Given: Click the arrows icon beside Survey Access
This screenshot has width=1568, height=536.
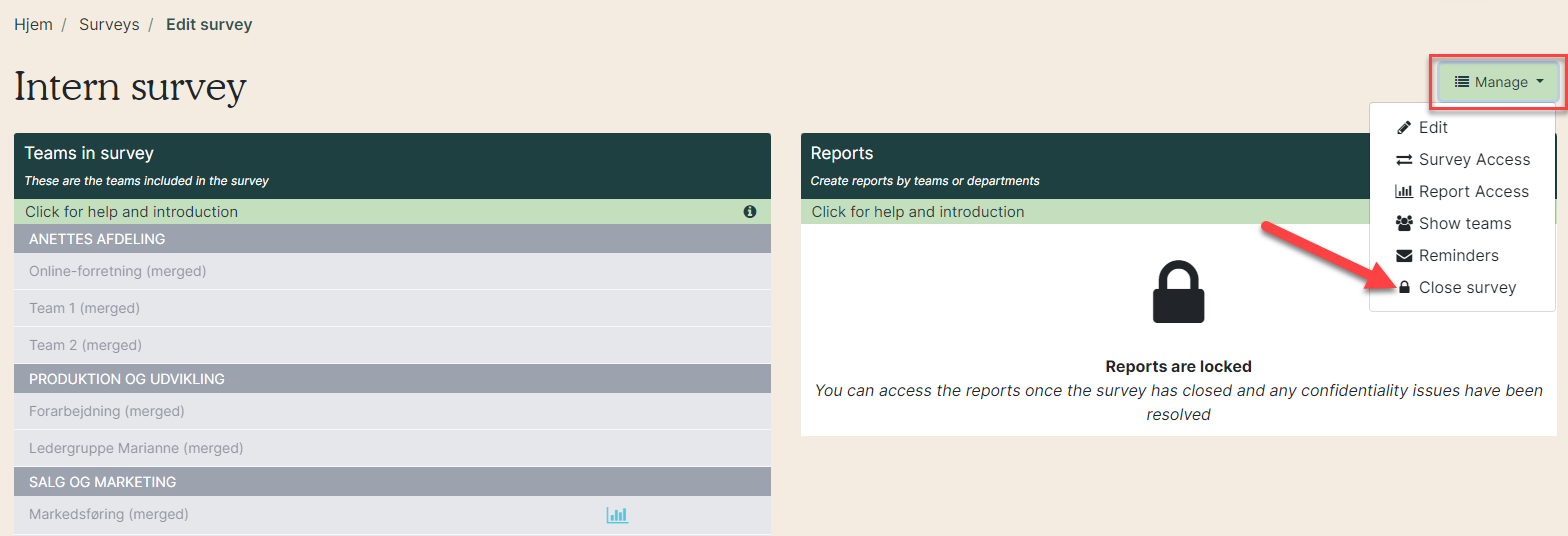Looking at the screenshot, I should coord(1403,160).
